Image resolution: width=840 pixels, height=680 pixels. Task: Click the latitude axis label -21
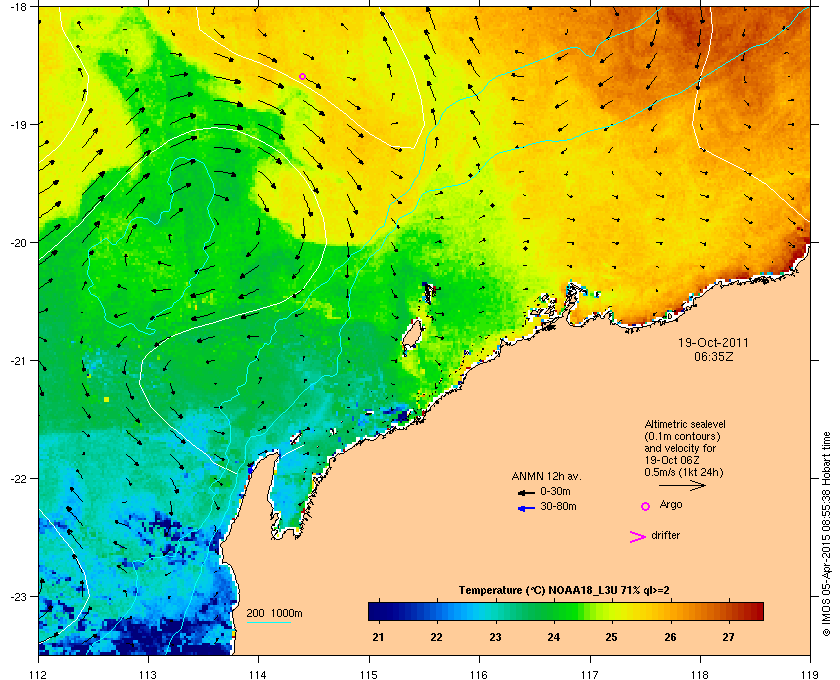point(19,361)
